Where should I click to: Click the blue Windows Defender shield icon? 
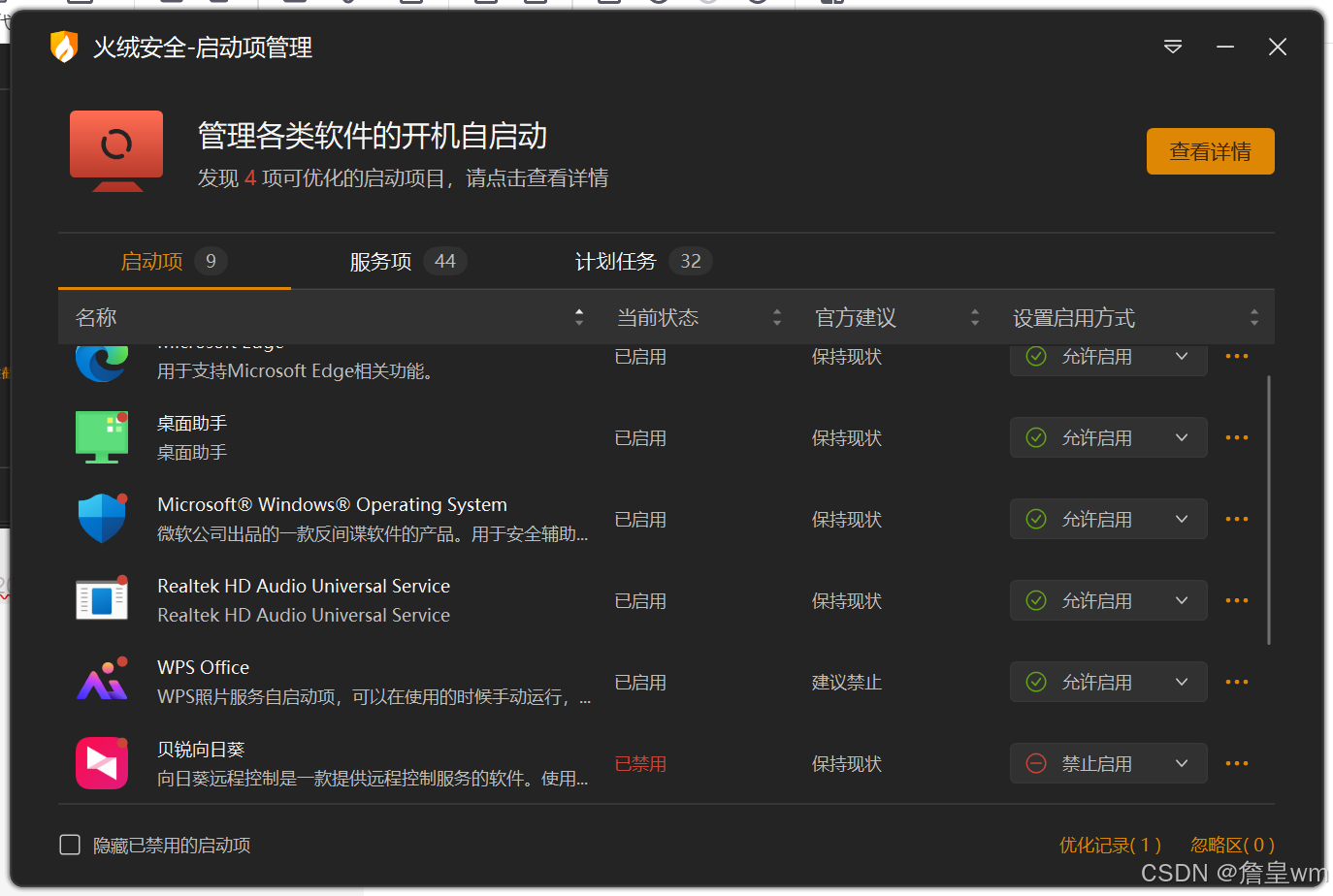point(102,519)
